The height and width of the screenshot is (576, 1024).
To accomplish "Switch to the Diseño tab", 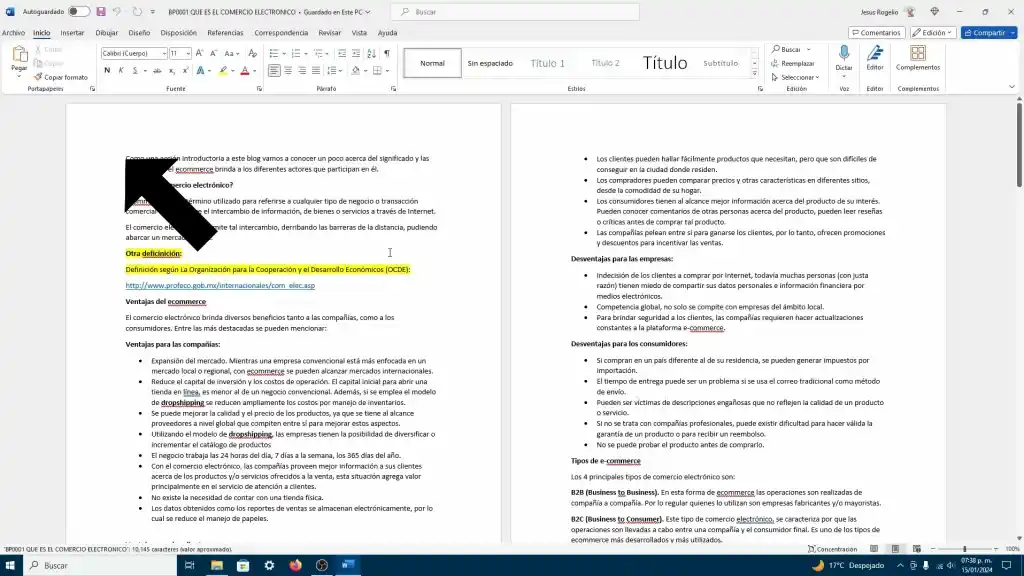I will pyautogui.click(x=138, y=33).
